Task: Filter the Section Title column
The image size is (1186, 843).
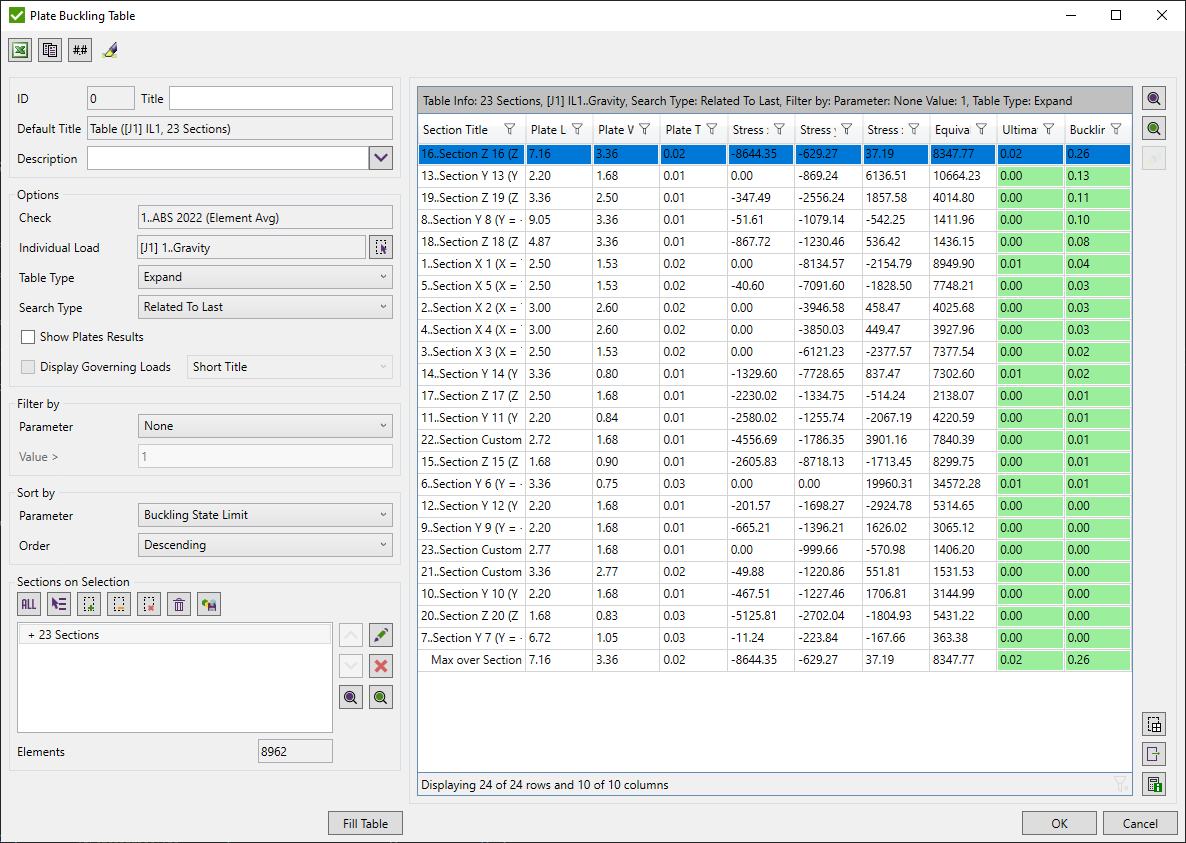Action: [x=510, y=129]
